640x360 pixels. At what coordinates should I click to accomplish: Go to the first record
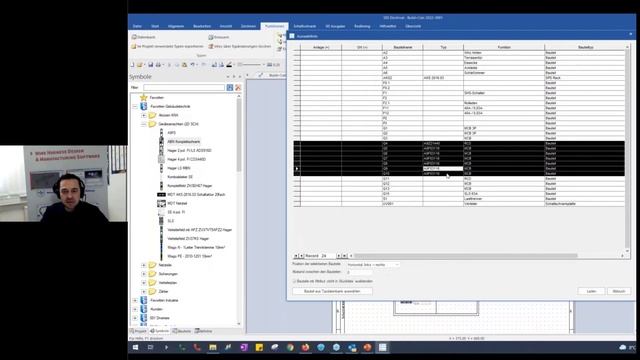click(x=296, y=256)
